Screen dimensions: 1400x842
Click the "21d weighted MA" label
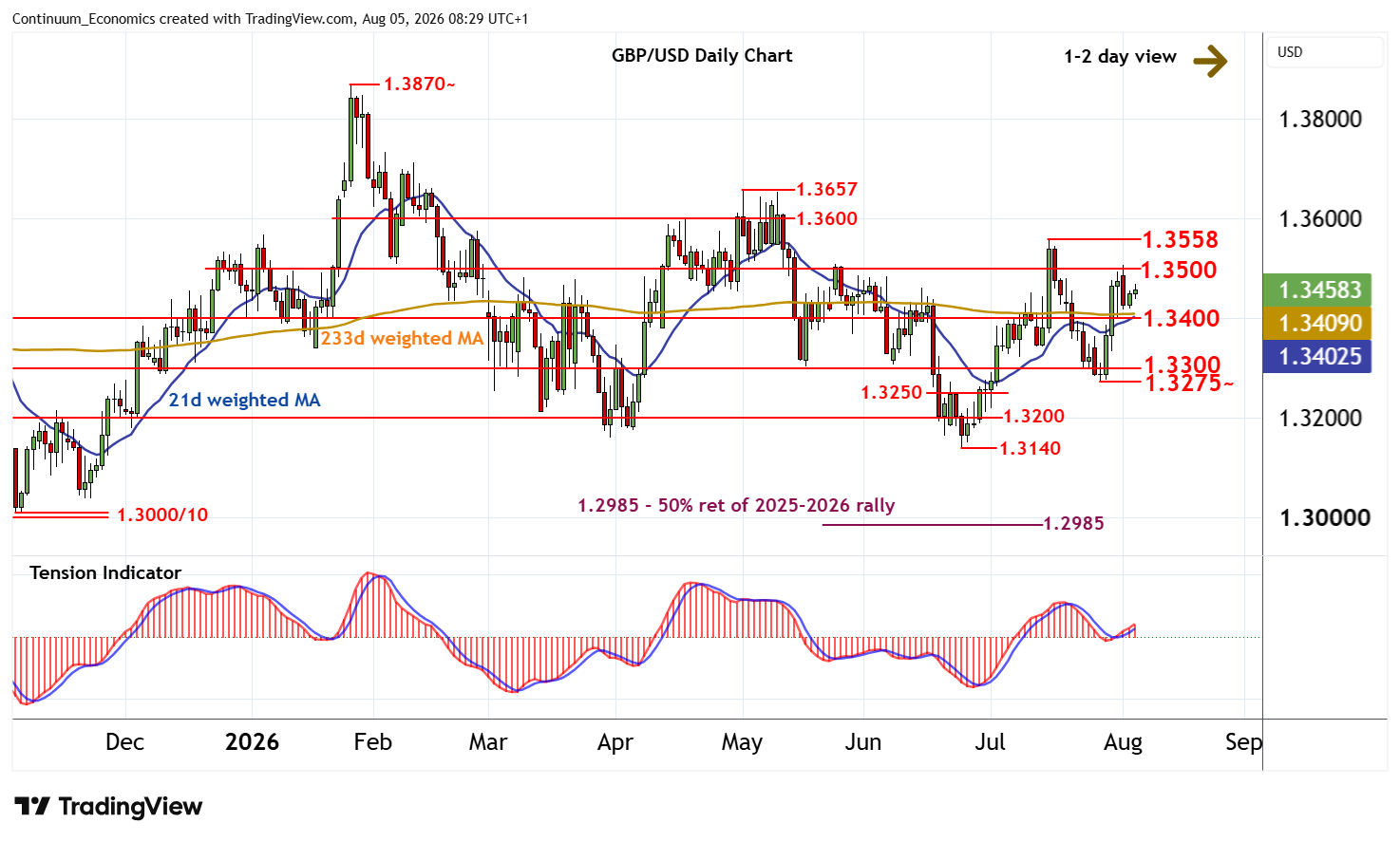click(x=244, y=401)
